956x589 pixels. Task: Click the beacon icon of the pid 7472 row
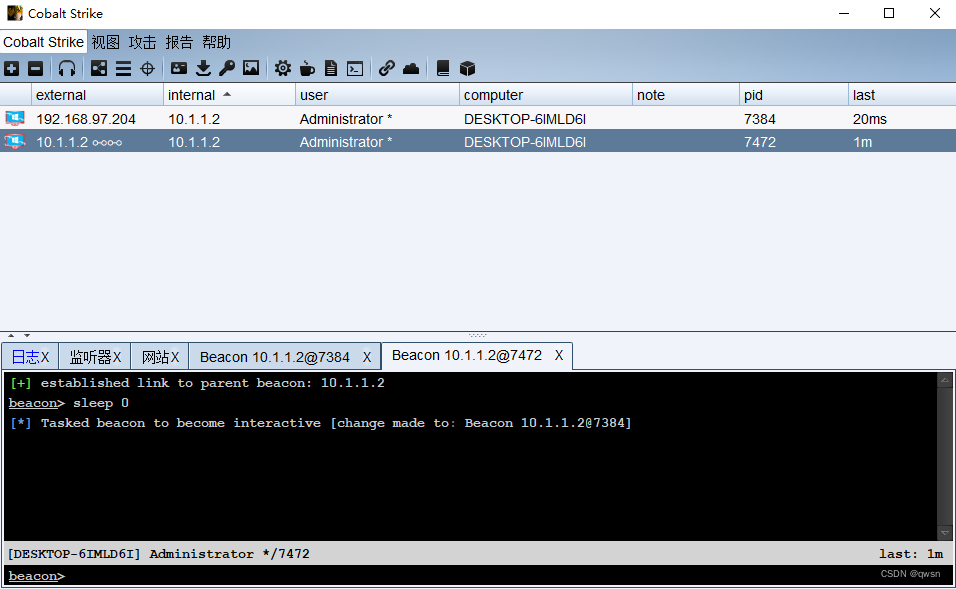(15, 141)
